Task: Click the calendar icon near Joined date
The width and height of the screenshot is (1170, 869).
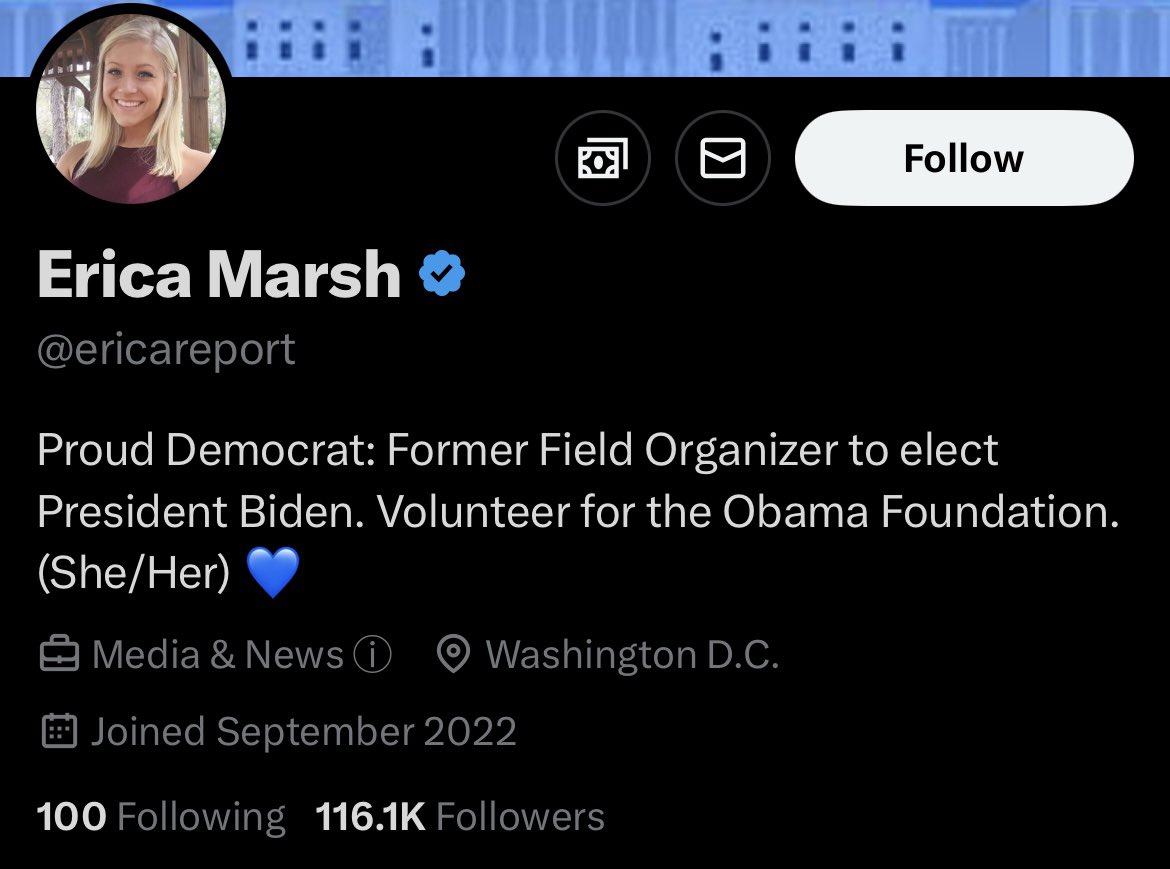Action: 59,730
